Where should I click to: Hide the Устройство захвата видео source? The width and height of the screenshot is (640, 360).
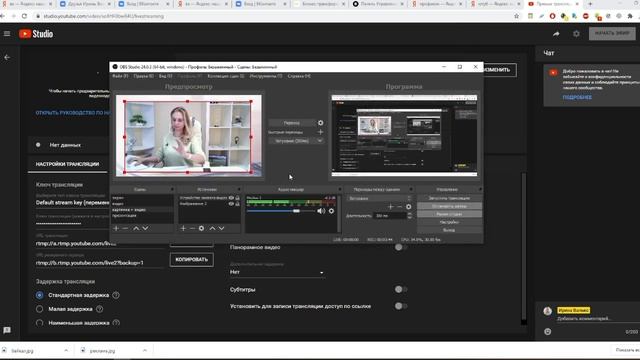[231, 198]
